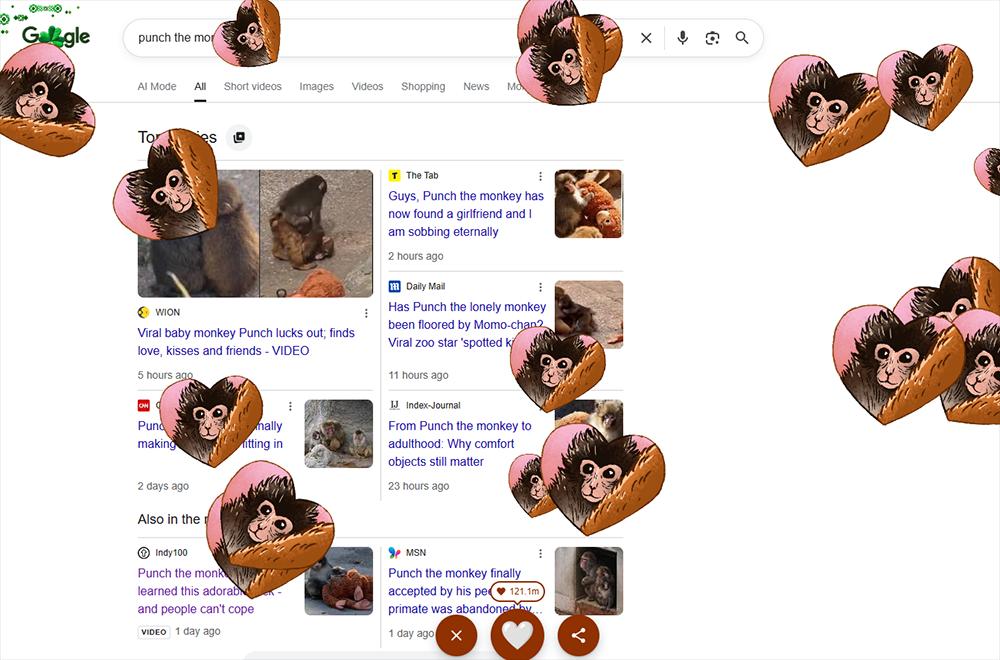Switch to the News tab
Image resolution: width=1000 pixels, height=660 pixels.
tap(476, 86)
